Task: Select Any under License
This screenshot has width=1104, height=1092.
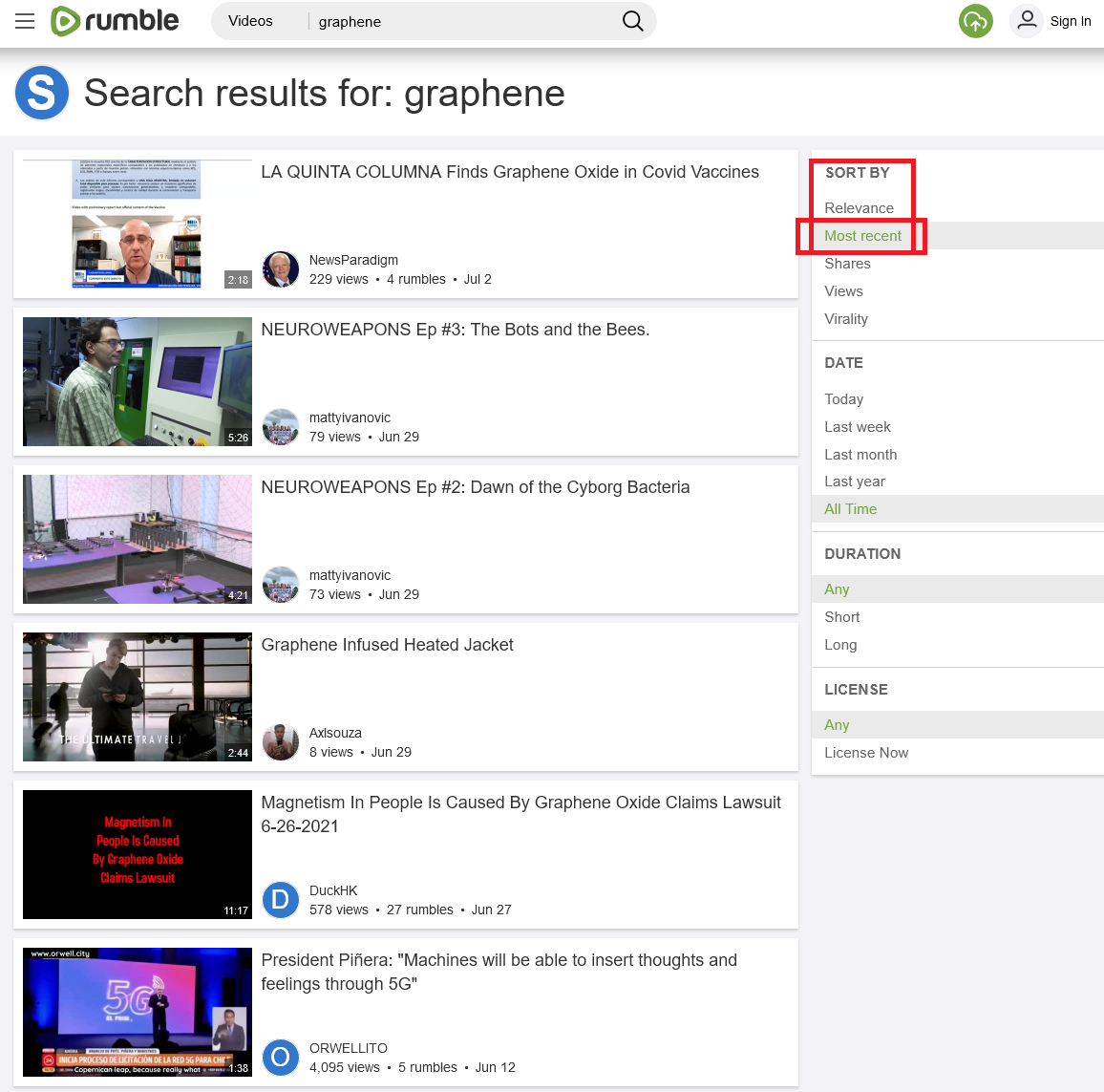Action: (837, 725)
